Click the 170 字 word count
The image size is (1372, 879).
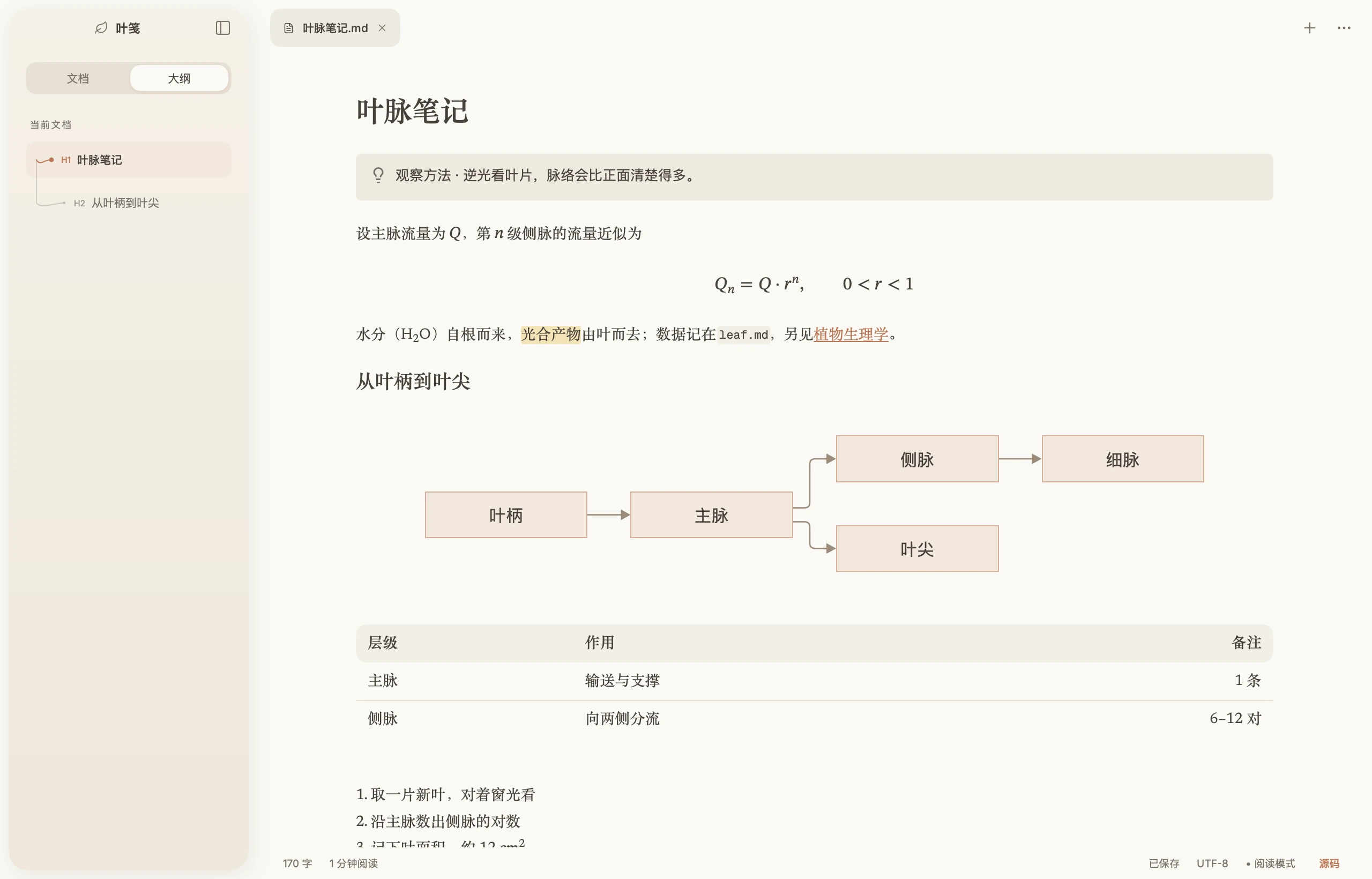pyautogui.click(x=297, y=863)
